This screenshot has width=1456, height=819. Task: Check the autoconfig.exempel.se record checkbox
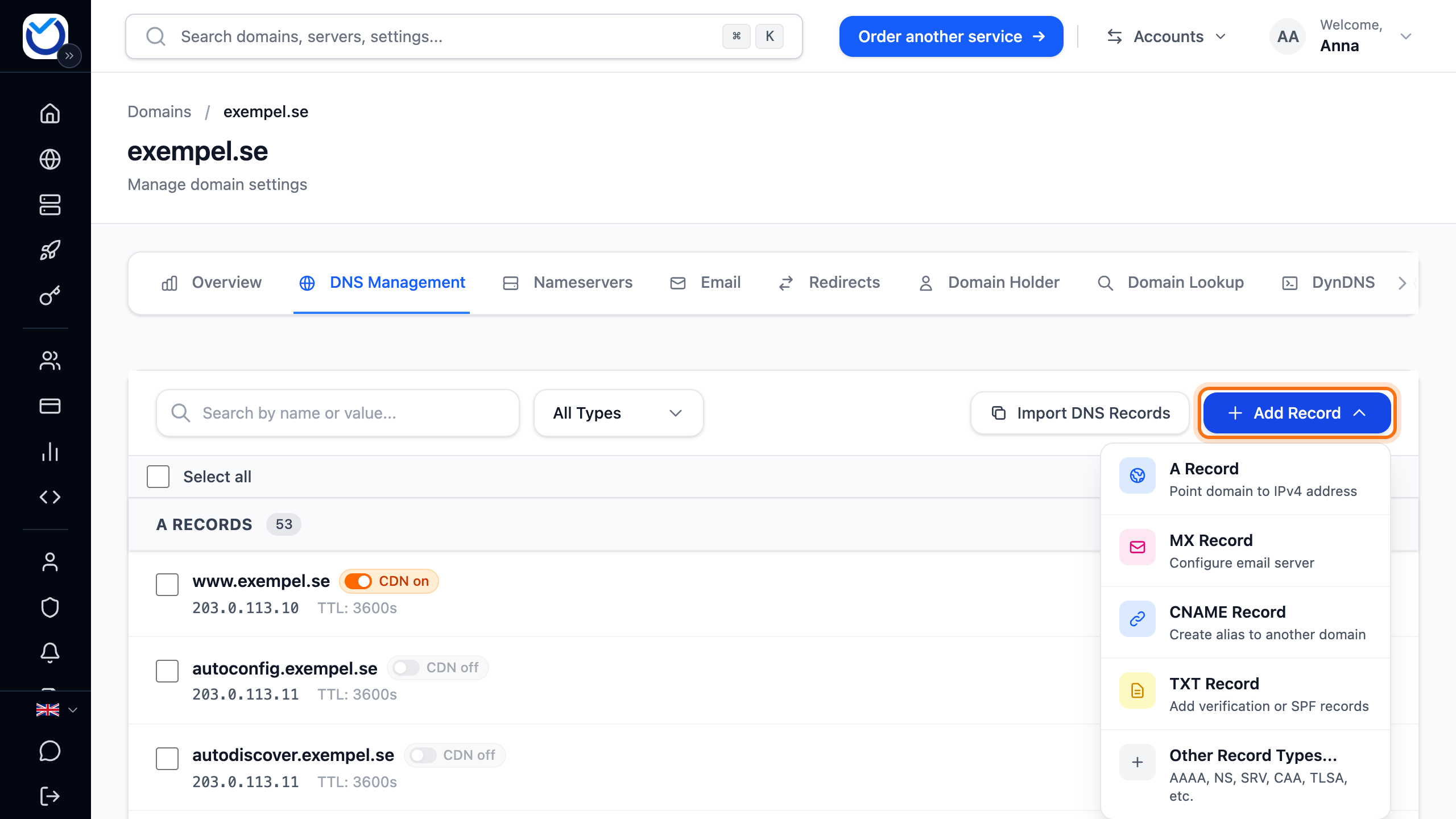pyautogui.click(x=167, y=671)
